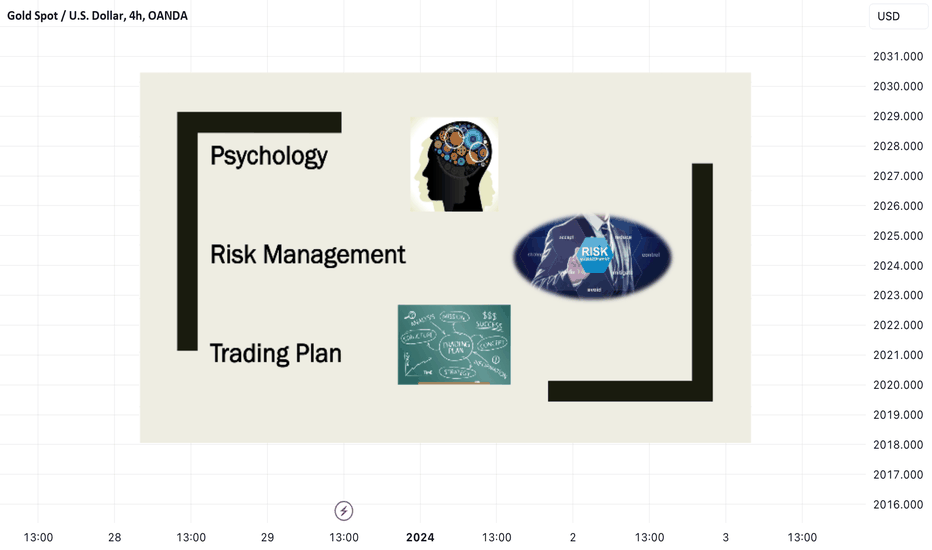Image resolution: width=932 pixels, height=550 pixels.
Task: Click the 2031.000 price label
Action: [898, 56]
